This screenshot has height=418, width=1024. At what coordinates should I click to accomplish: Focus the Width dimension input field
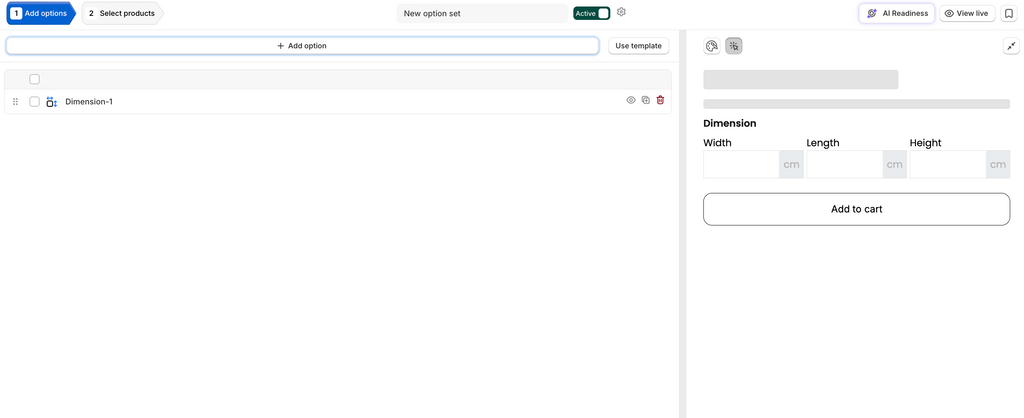pyautogui.click(x=741, y=165)
